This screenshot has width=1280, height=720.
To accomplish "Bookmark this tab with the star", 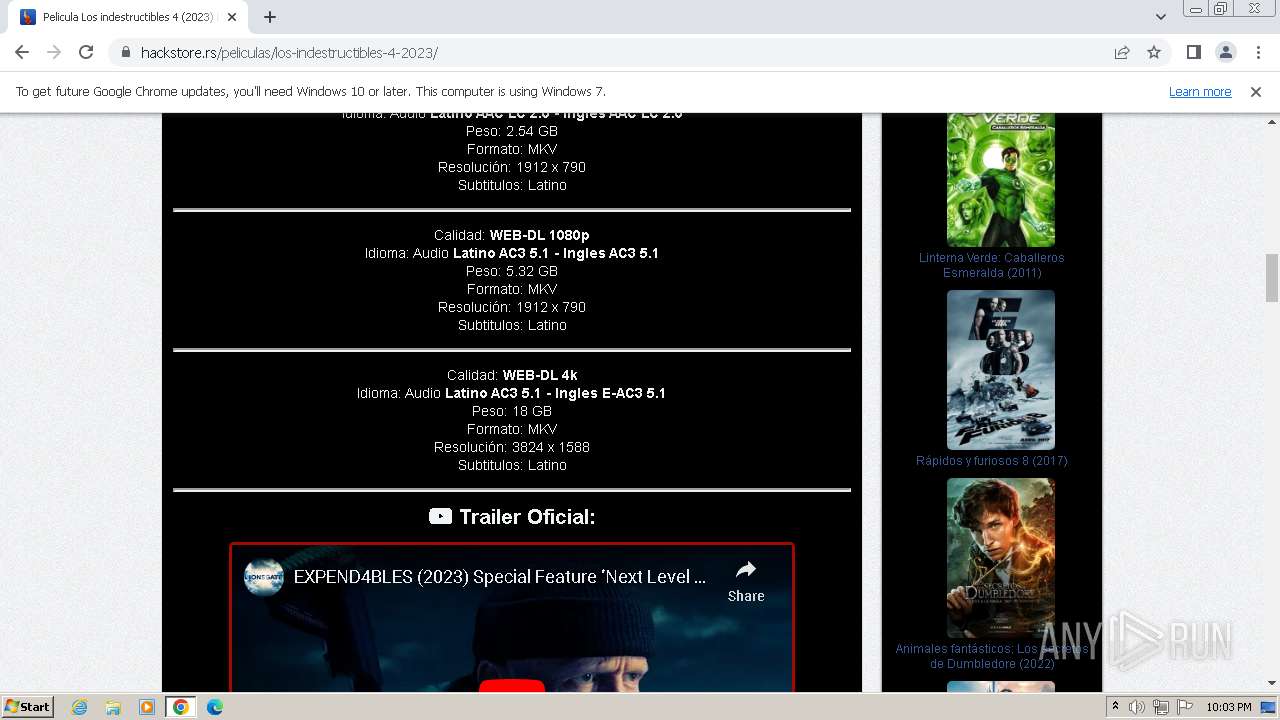I will tap(1154, 53).
